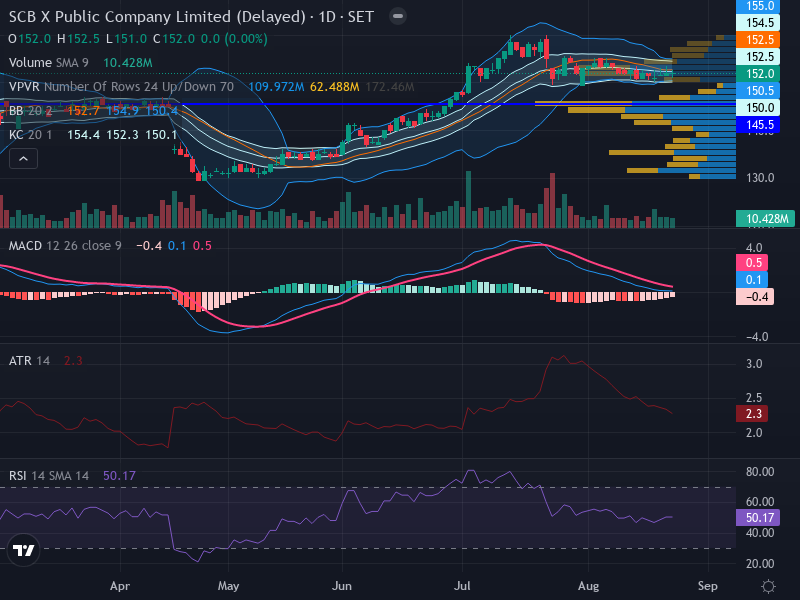Select the Volume SMA 9 indicator legend

click(x=48, y=63)
